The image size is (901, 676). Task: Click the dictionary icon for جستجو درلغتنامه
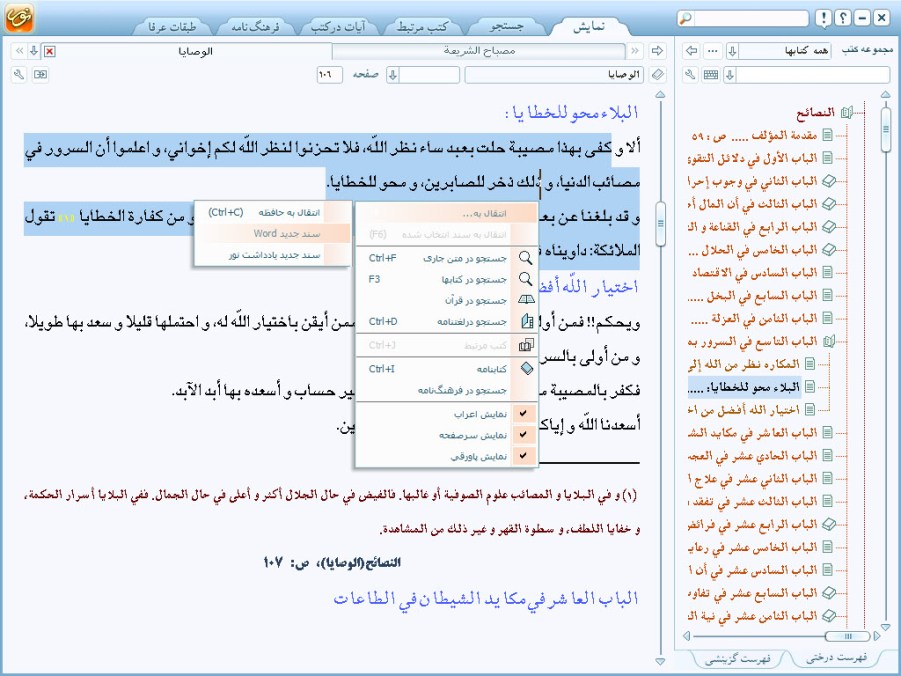[x=526, y=321]
